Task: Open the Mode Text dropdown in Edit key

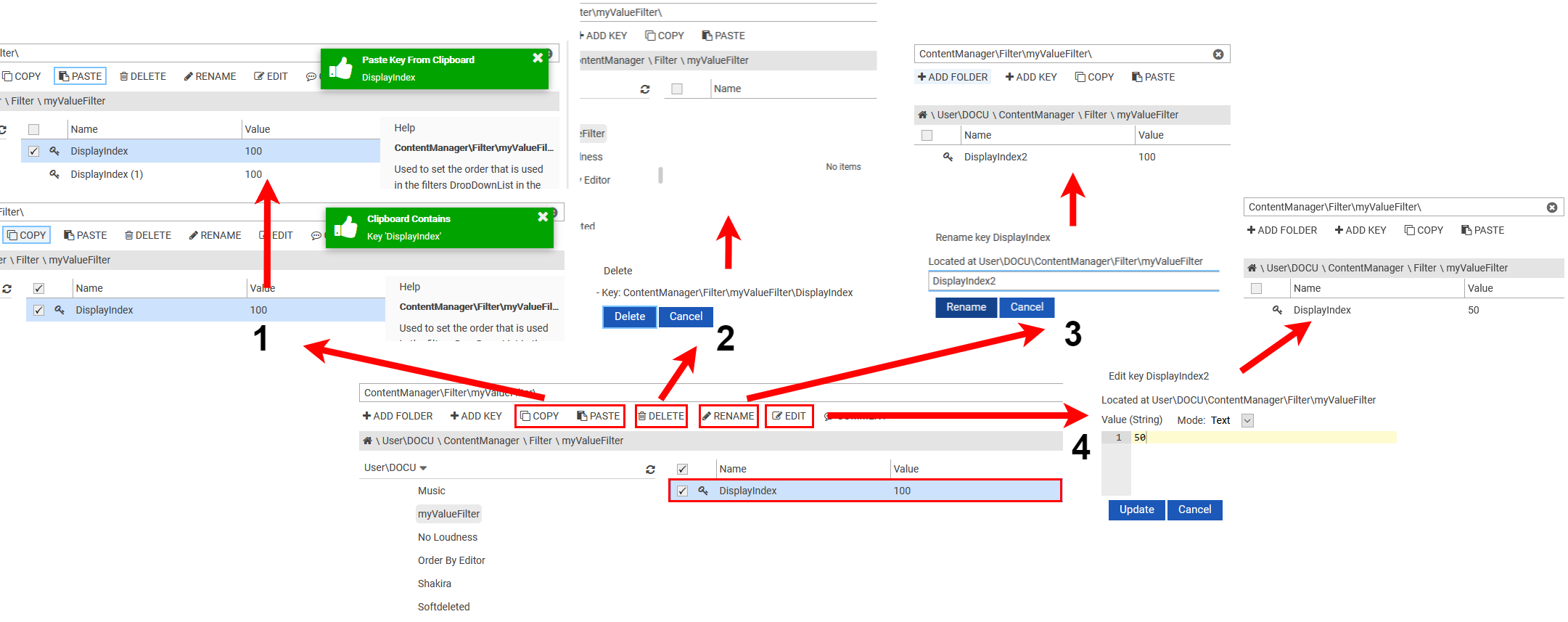Action: [1247, 420]
